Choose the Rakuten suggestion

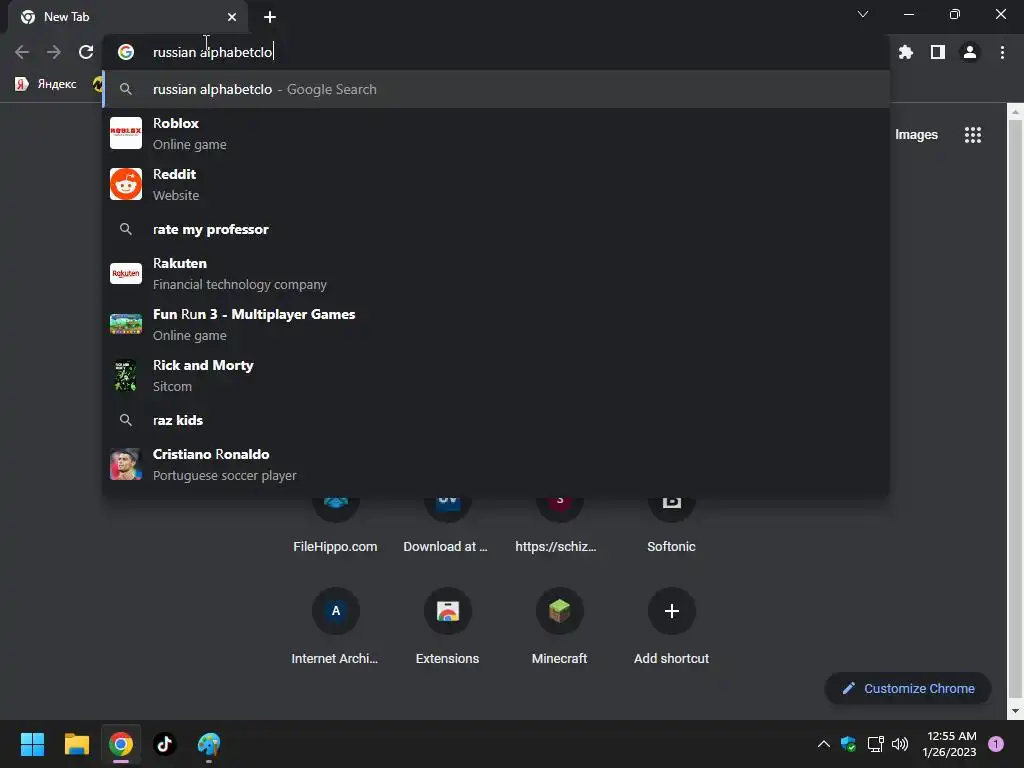[496, 274]
